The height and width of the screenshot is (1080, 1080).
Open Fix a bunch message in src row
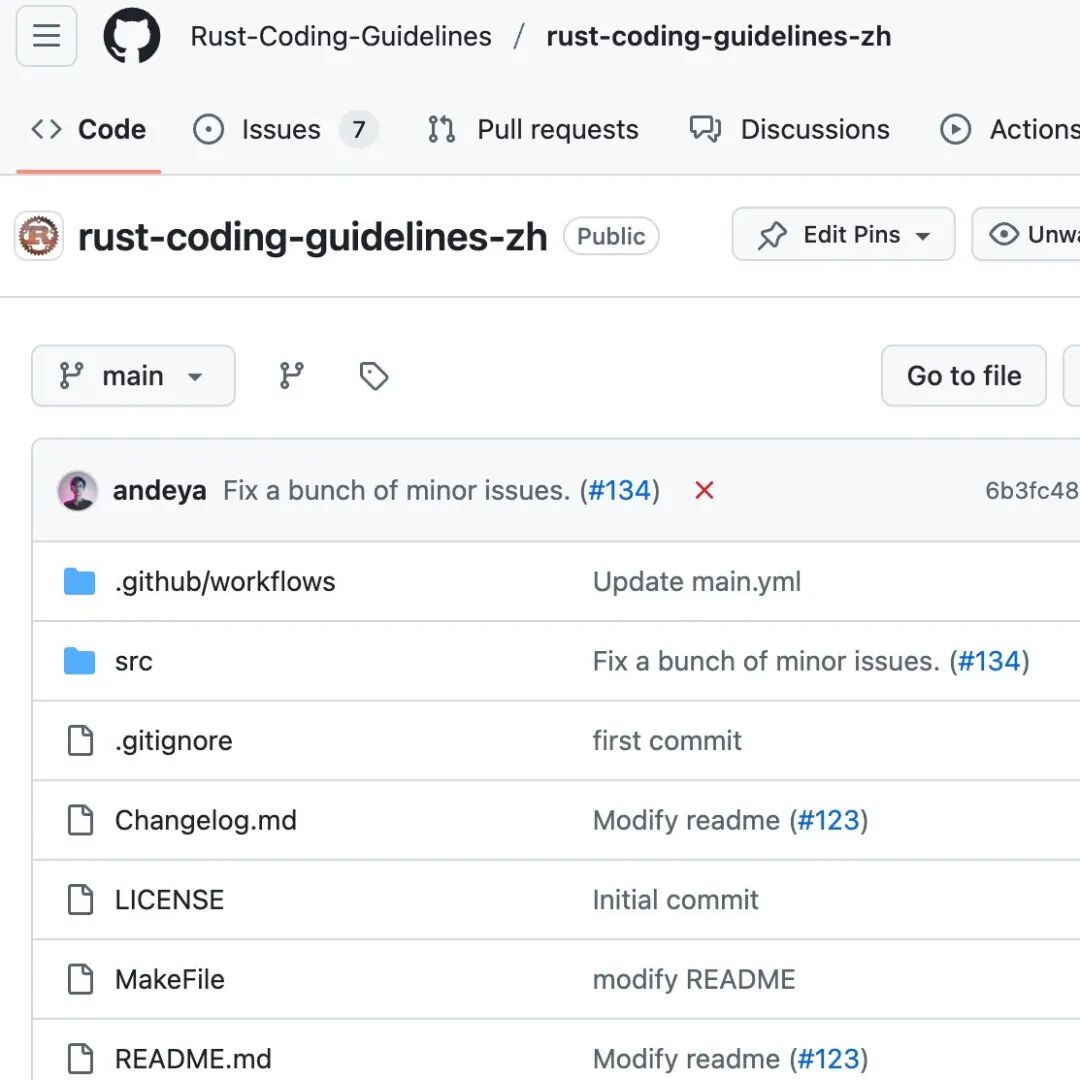point(766,661)
